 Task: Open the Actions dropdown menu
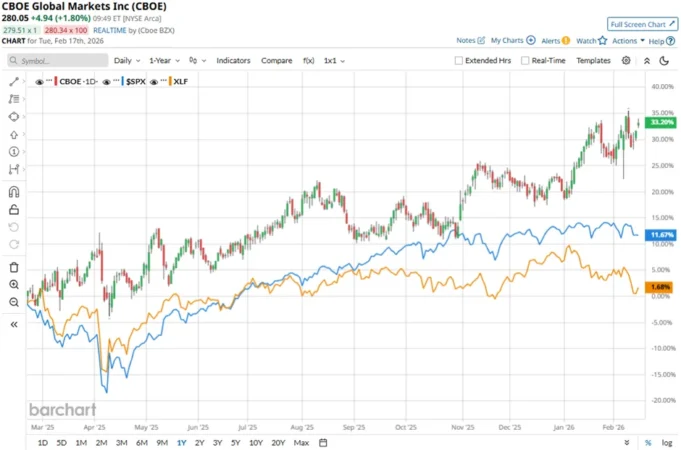(626, 41)
